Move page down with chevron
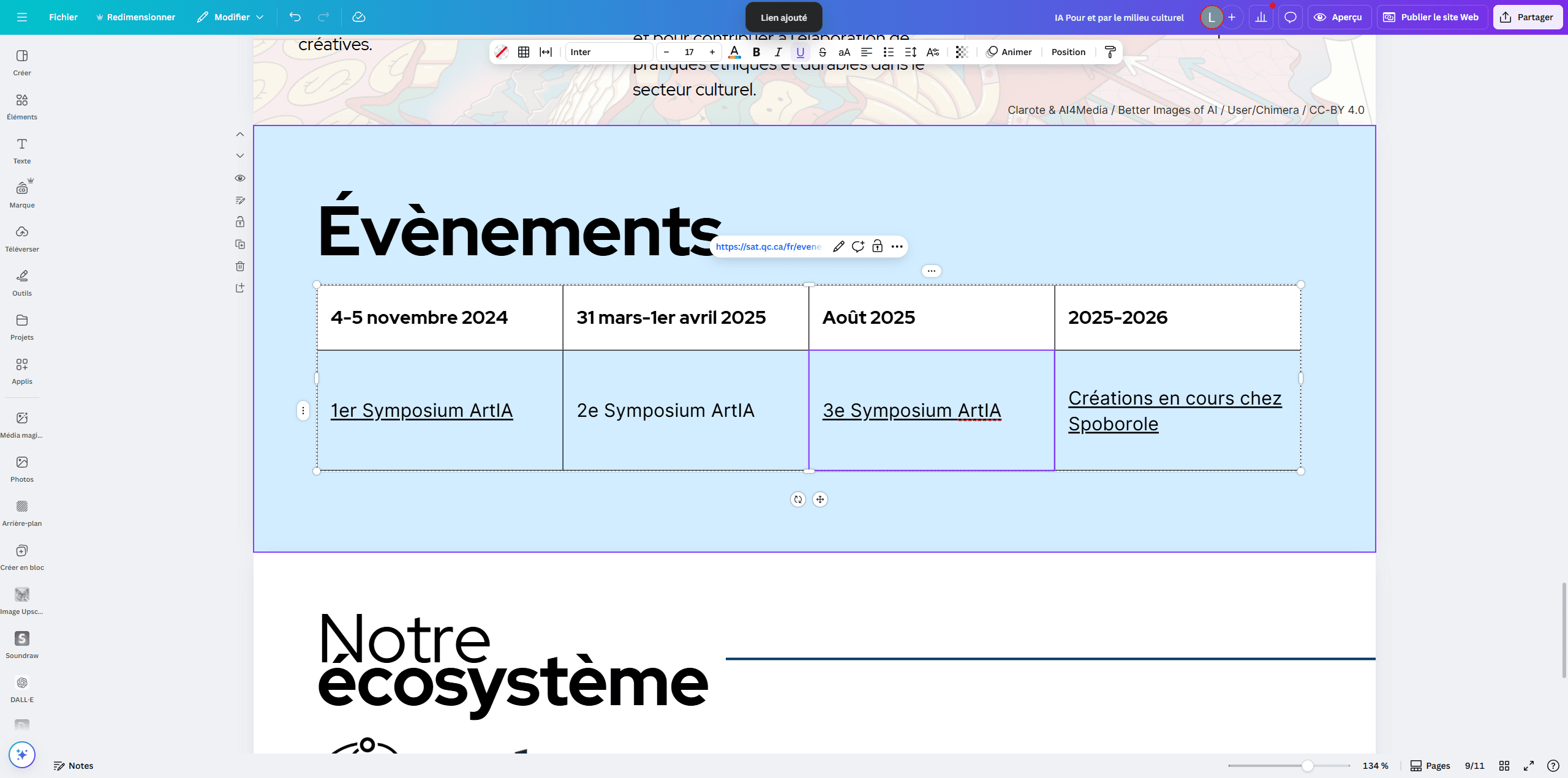This screenshot has width=1568, height=778. tap(240, 155)
